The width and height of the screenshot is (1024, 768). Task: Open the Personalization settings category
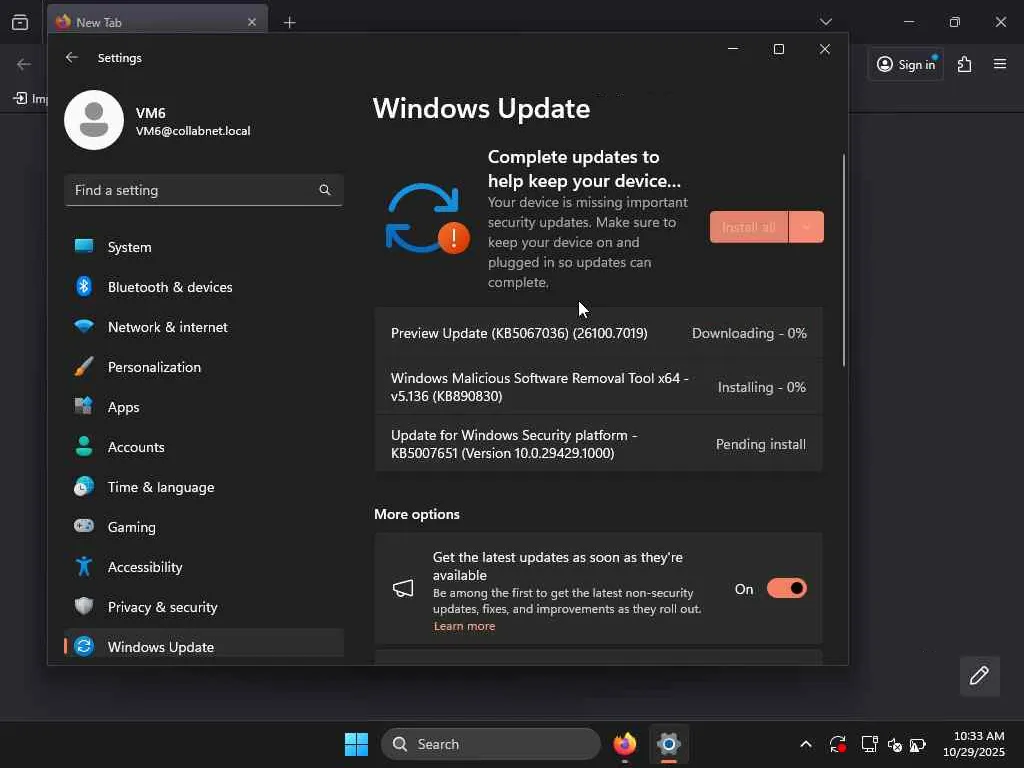pyautogui.click(x=204, y=367)
